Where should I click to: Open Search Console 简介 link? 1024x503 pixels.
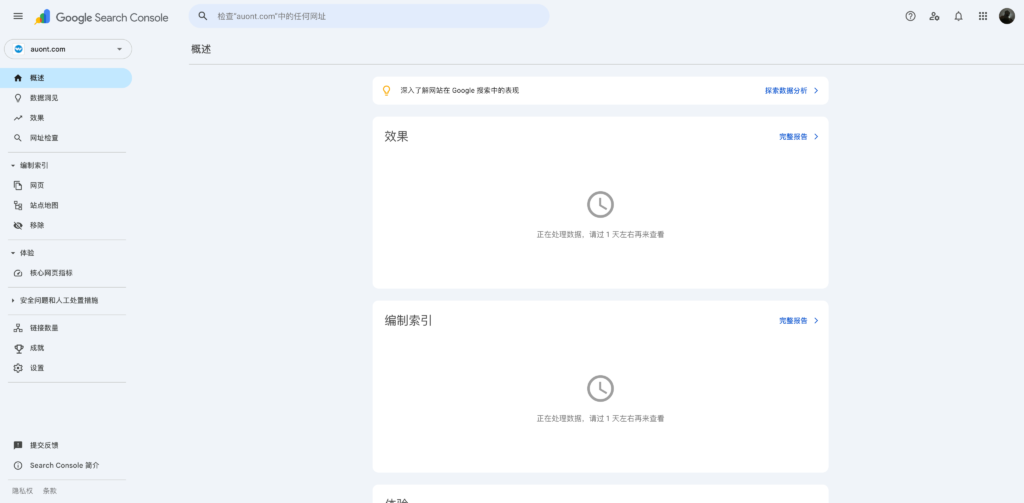pyautogui.click(x=65, y=466)
